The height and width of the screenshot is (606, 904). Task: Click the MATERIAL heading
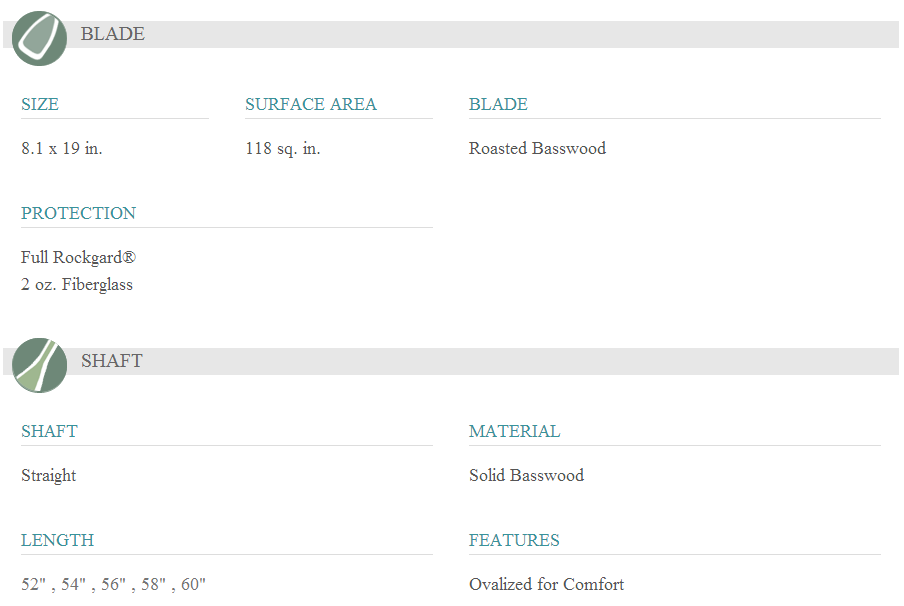pos(514,431)
